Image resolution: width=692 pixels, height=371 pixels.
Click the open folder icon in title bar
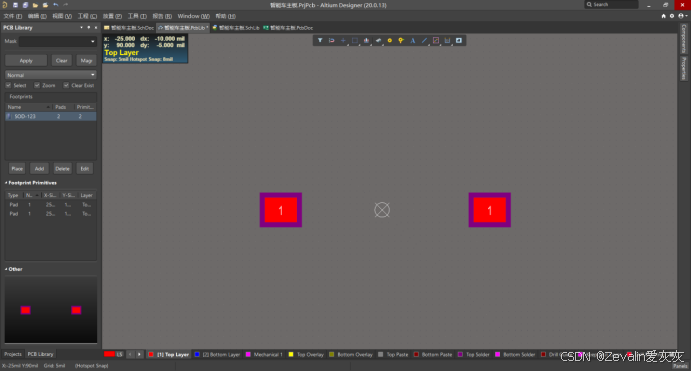pyautogui.click(x=35, y=5)
